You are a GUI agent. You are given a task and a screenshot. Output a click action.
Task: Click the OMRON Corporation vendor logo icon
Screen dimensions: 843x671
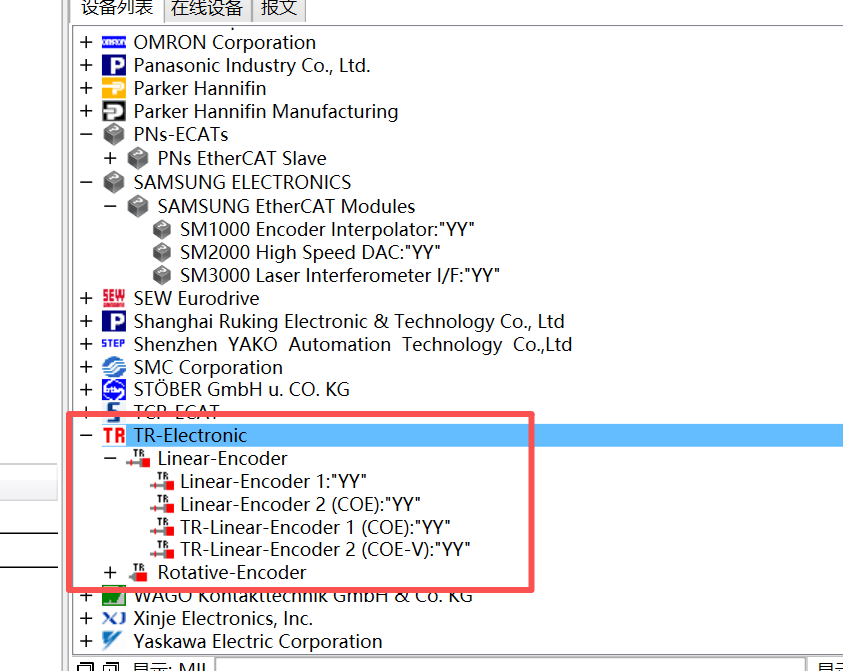click(114, 42)
